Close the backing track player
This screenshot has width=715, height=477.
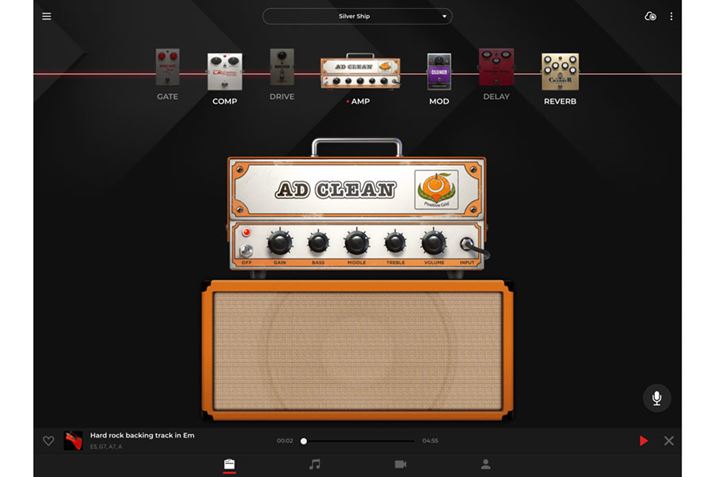[x=669, y=441]
